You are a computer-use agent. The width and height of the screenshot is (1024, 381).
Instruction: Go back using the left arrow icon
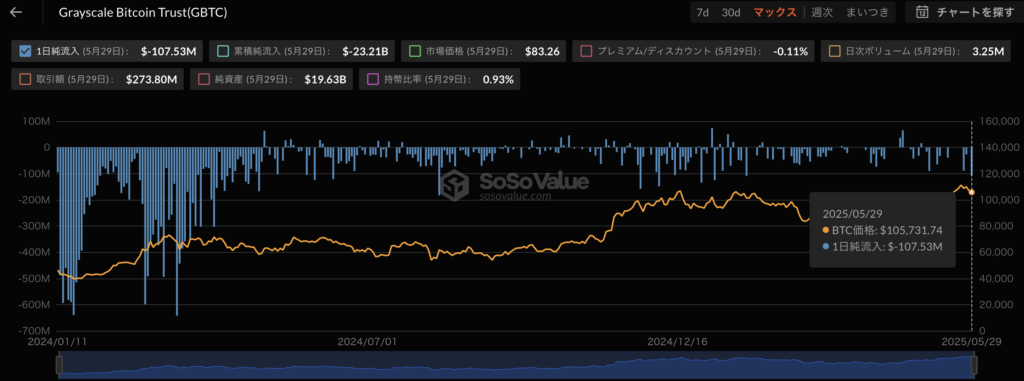tap(16, 12)
